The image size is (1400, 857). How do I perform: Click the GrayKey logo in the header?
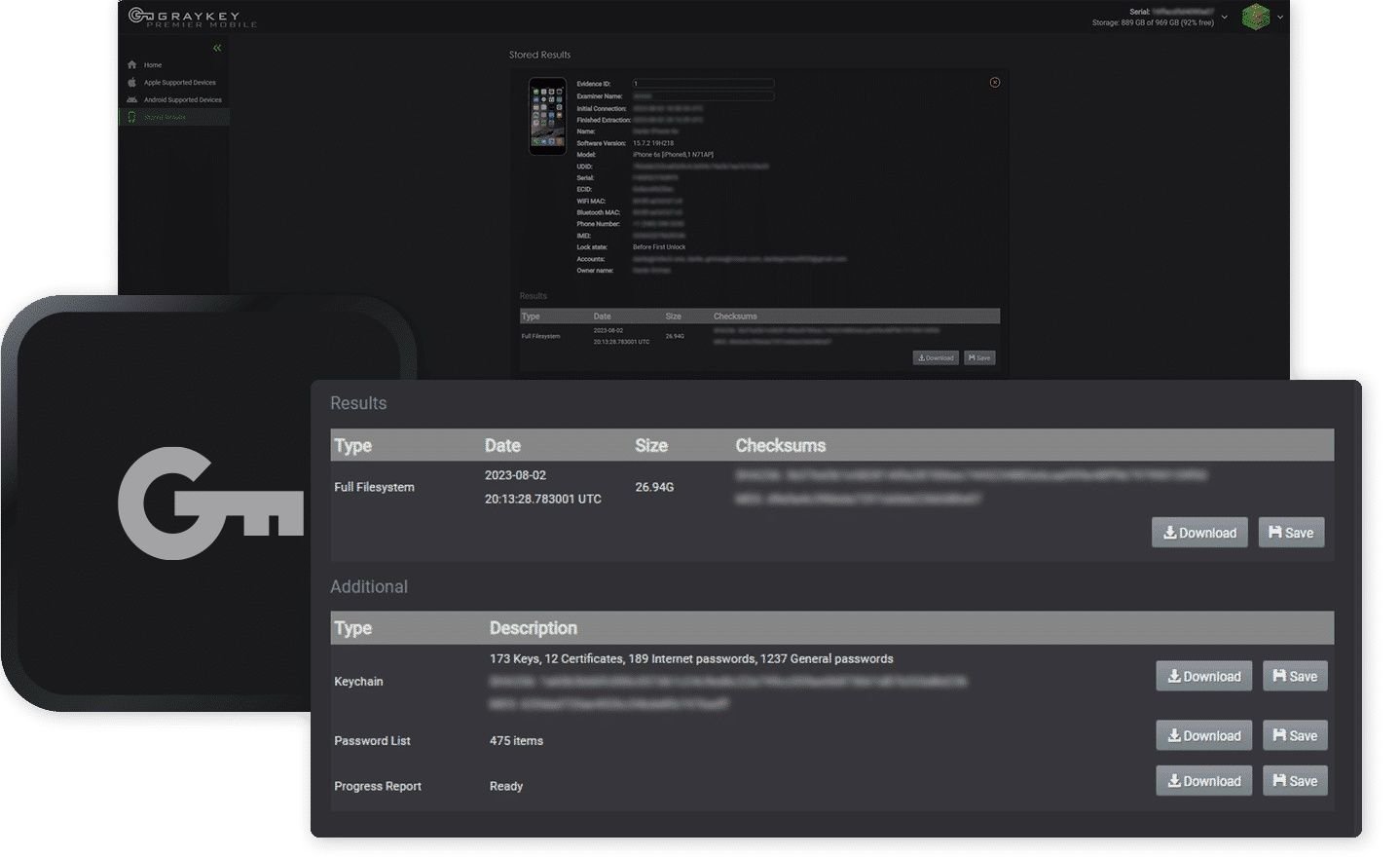coord(192,18)
